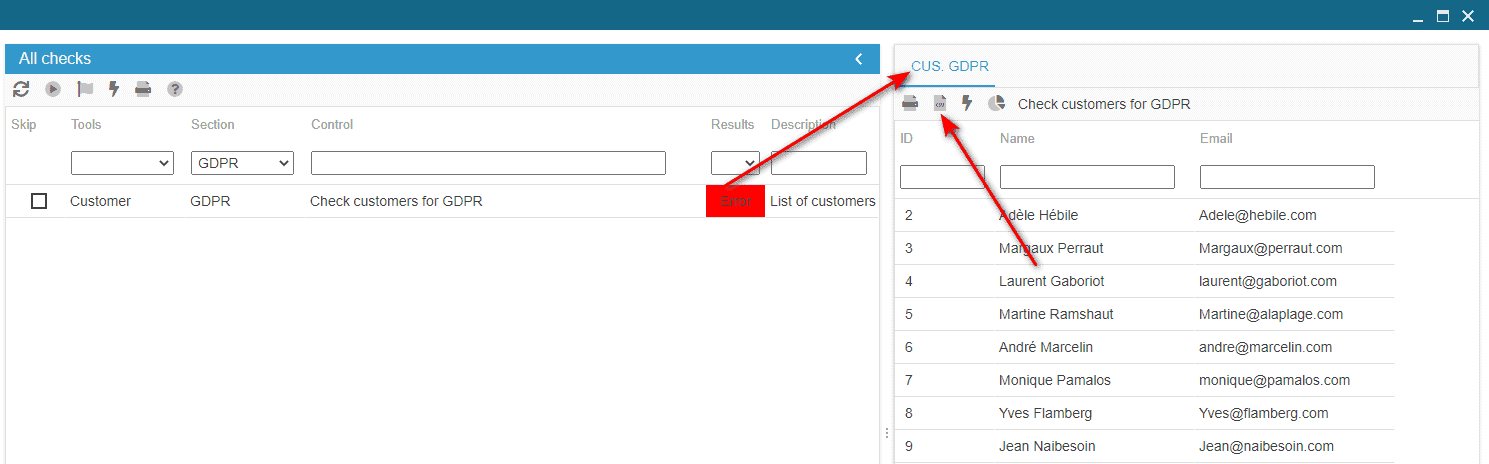Tick the Skip checkbox for the Customer check
Image resolution: width=1489 pixels, height=464 pixels.
(39, 201)
